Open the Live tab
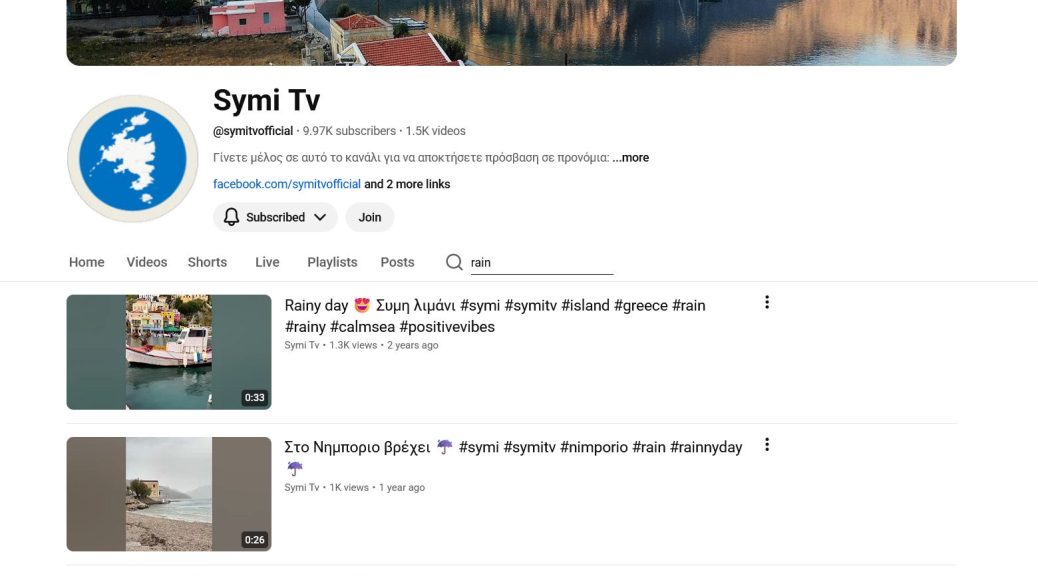Screen dimensions: 1038x576 point(267,262)
